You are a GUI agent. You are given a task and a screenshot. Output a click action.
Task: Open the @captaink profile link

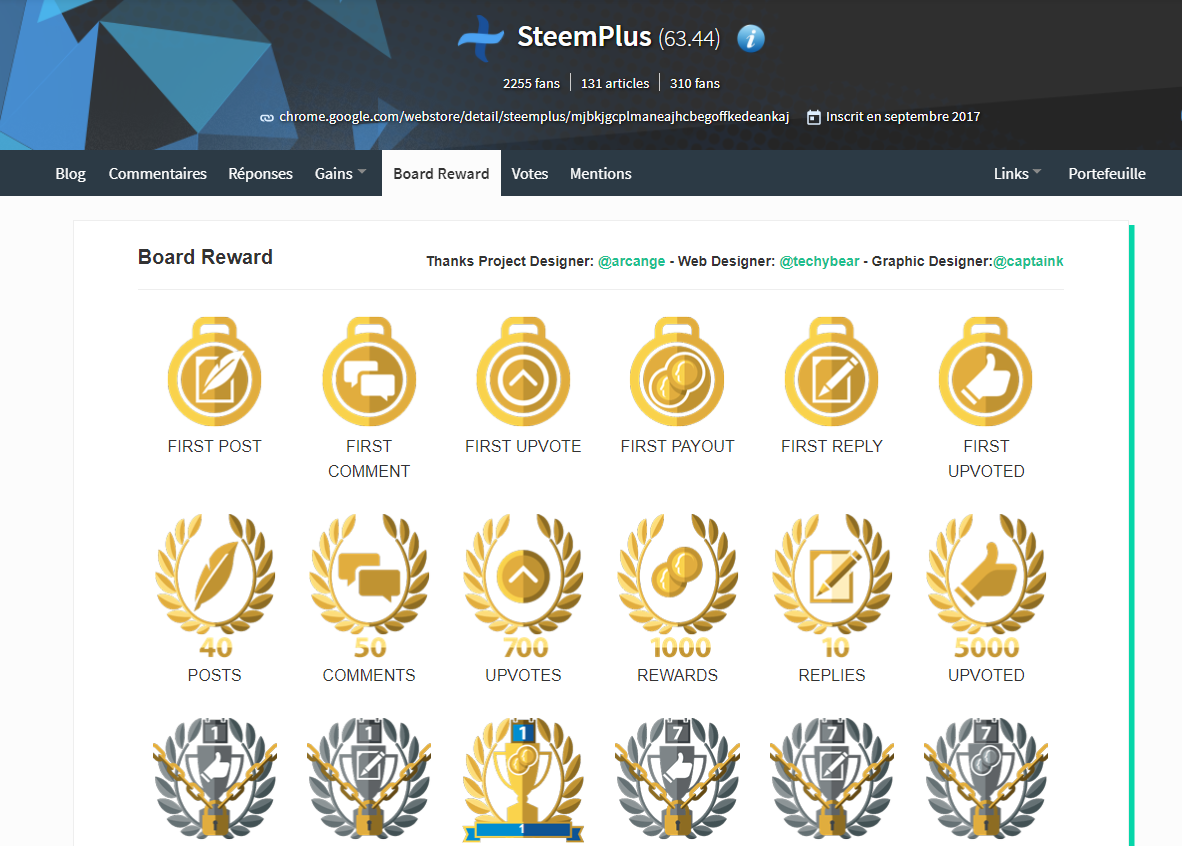click(1028, 261)
